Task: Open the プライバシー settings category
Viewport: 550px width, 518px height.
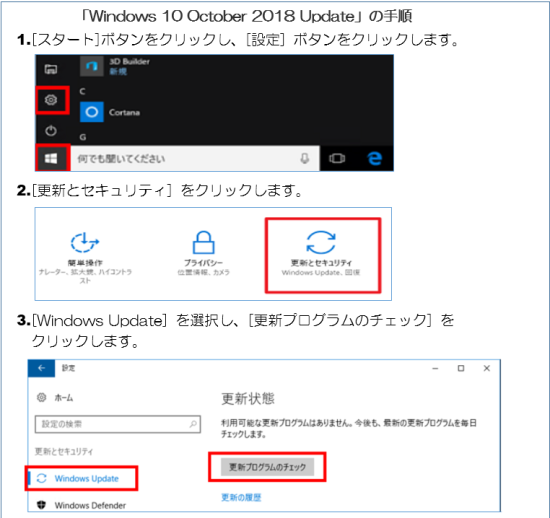Action: [x=203, y=253]
